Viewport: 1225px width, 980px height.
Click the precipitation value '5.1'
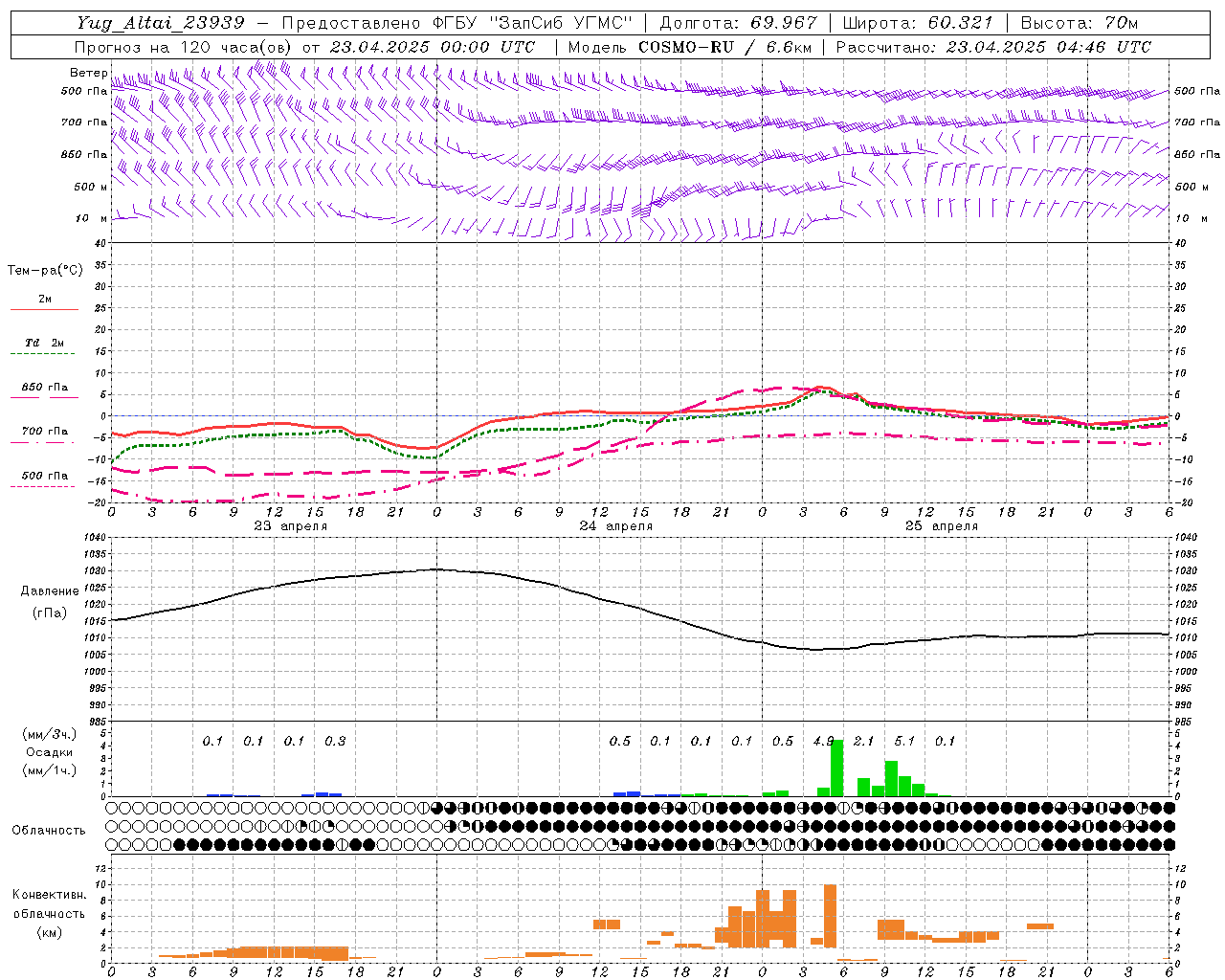point(904,742)
